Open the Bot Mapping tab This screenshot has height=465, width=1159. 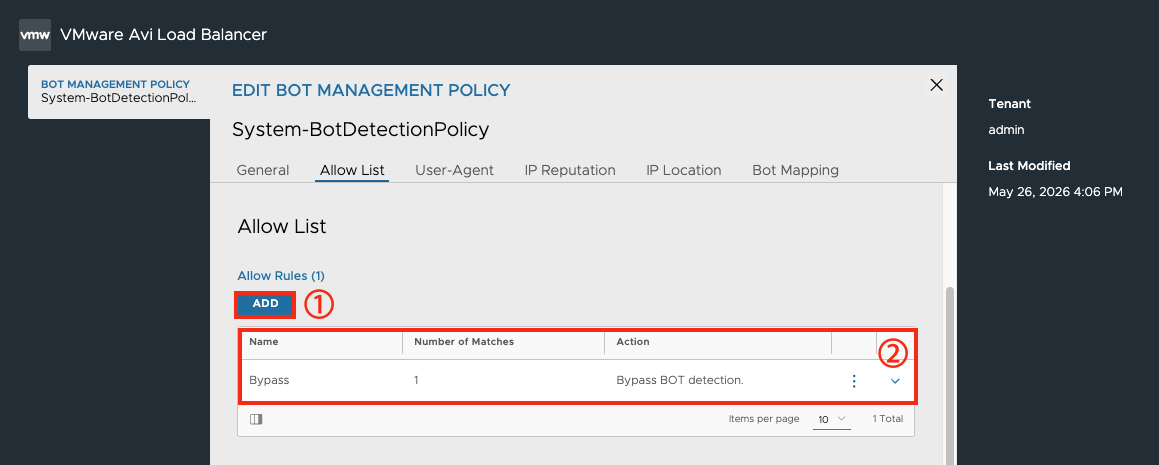(x=795, y=170)
